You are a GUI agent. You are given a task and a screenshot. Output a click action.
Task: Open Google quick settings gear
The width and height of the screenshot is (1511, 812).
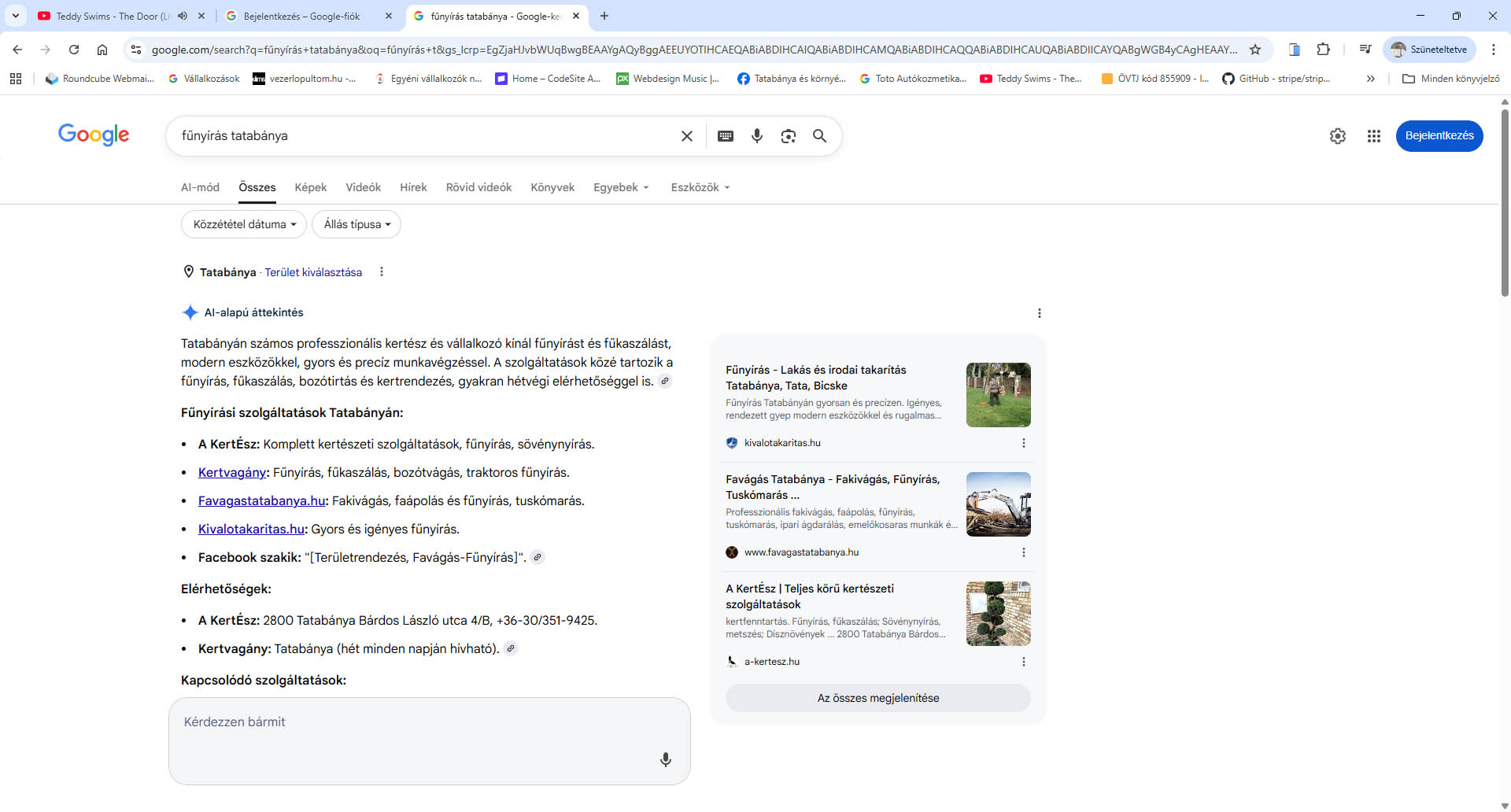coord(1337,136)
